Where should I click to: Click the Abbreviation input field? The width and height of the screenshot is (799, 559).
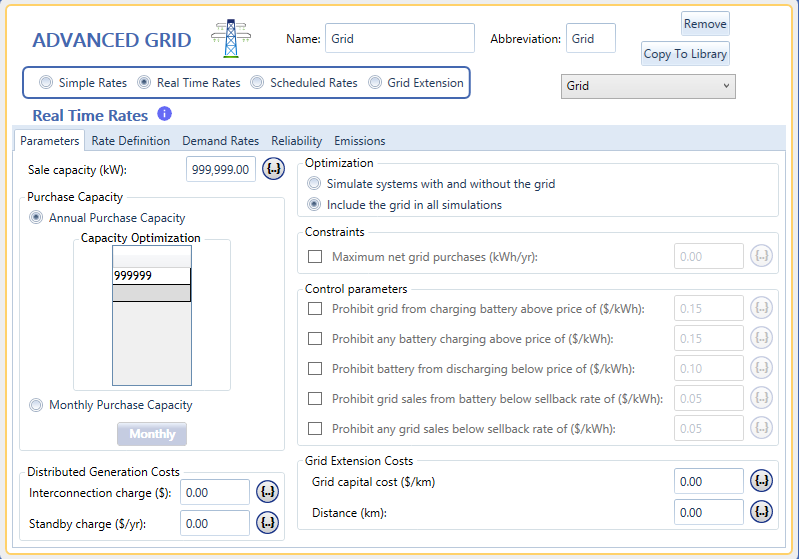591,38
